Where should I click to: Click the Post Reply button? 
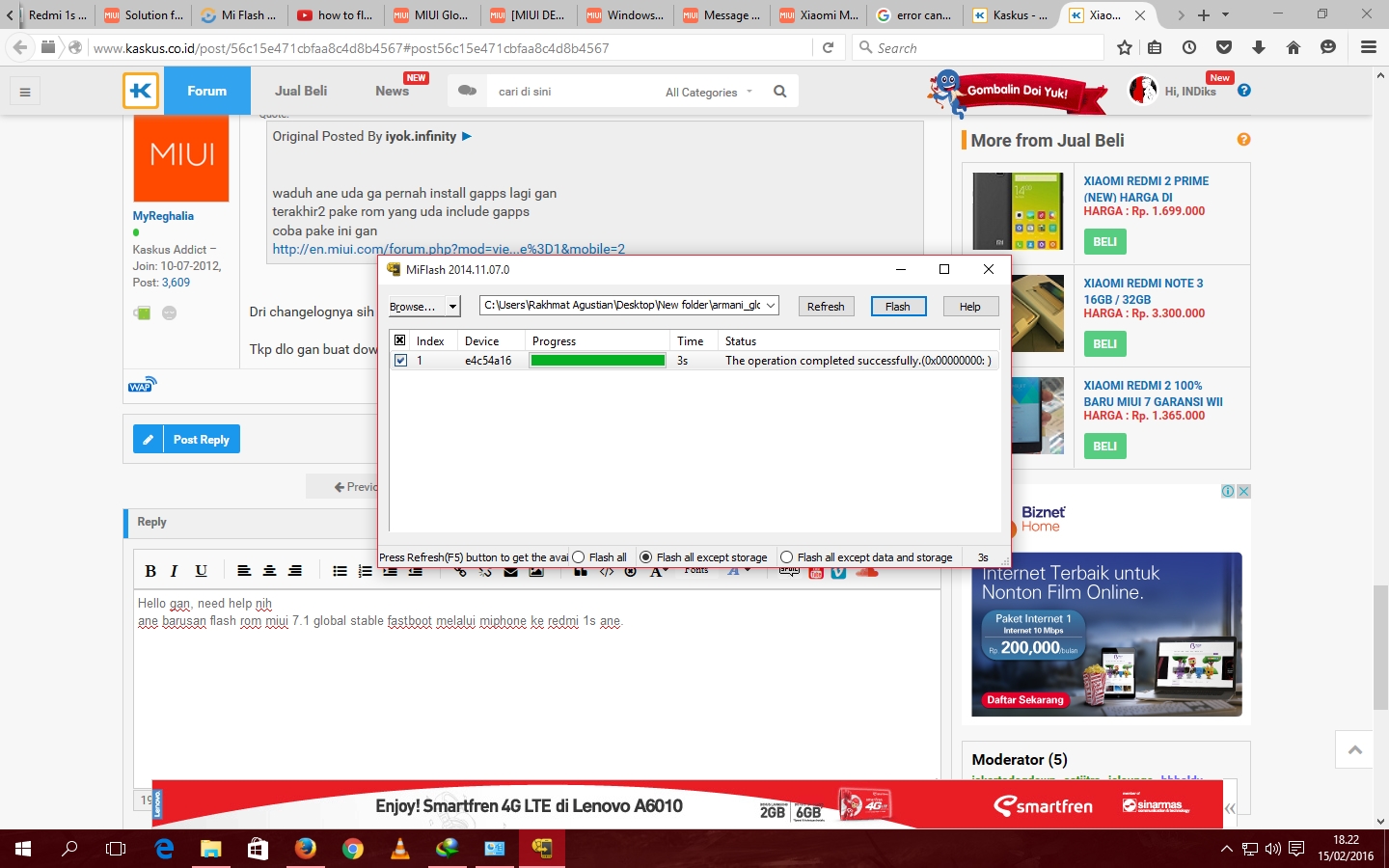click(x=186, y=439)
